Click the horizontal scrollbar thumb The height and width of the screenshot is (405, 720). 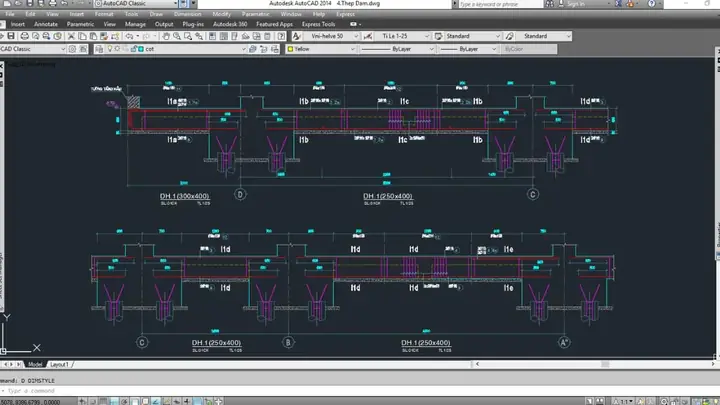605,364
